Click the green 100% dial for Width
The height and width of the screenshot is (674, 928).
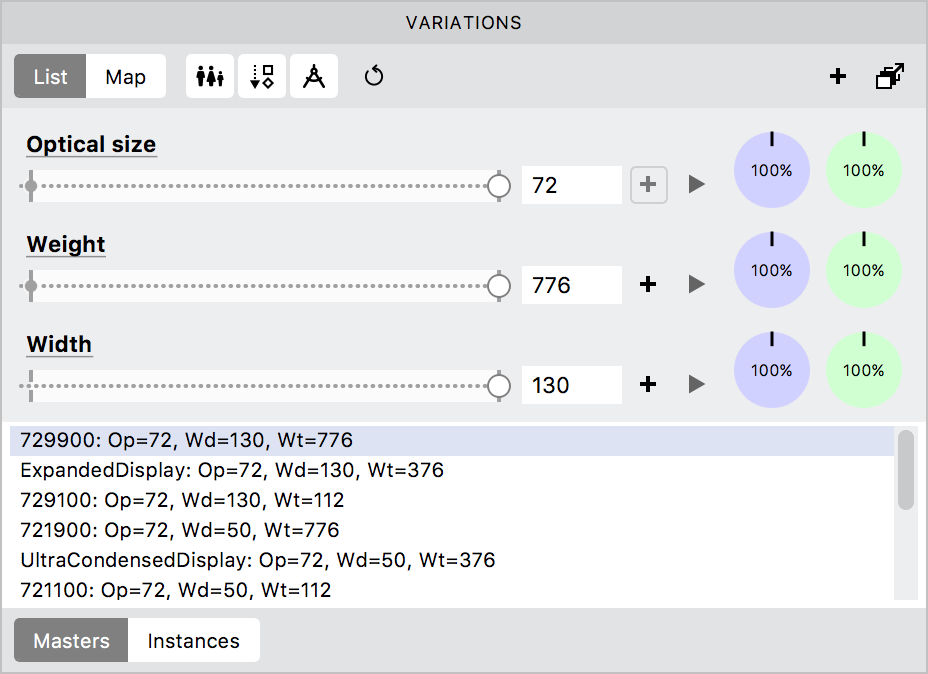pos(864,370)
